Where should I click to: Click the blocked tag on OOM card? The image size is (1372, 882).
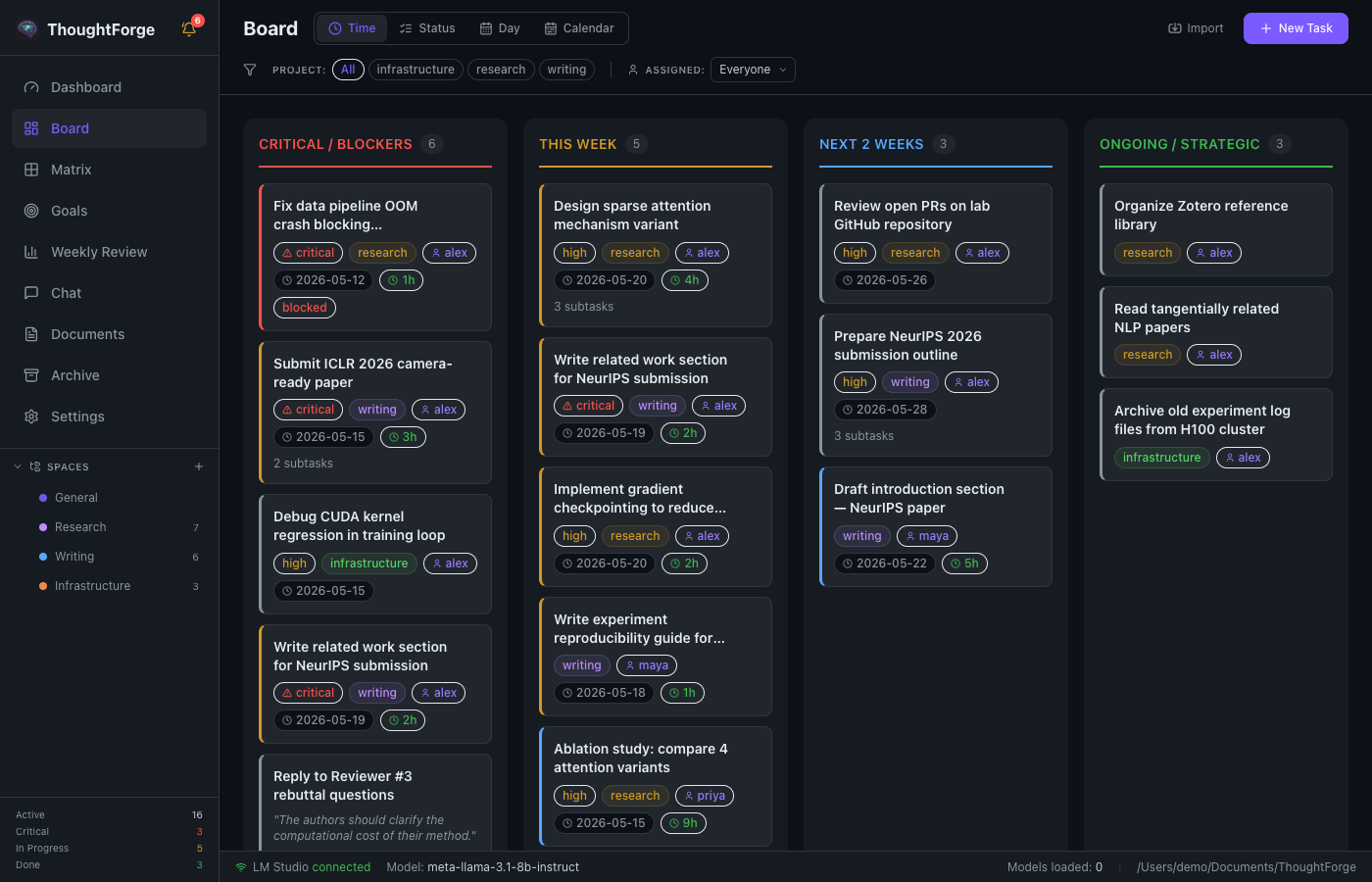pos(305,308)
